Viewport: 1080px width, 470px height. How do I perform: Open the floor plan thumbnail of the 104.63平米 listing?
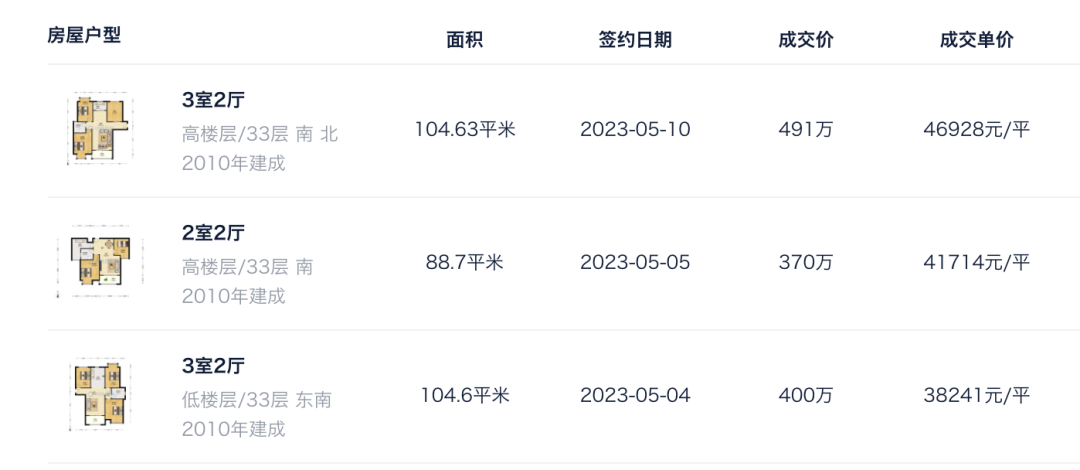[101, 129]
